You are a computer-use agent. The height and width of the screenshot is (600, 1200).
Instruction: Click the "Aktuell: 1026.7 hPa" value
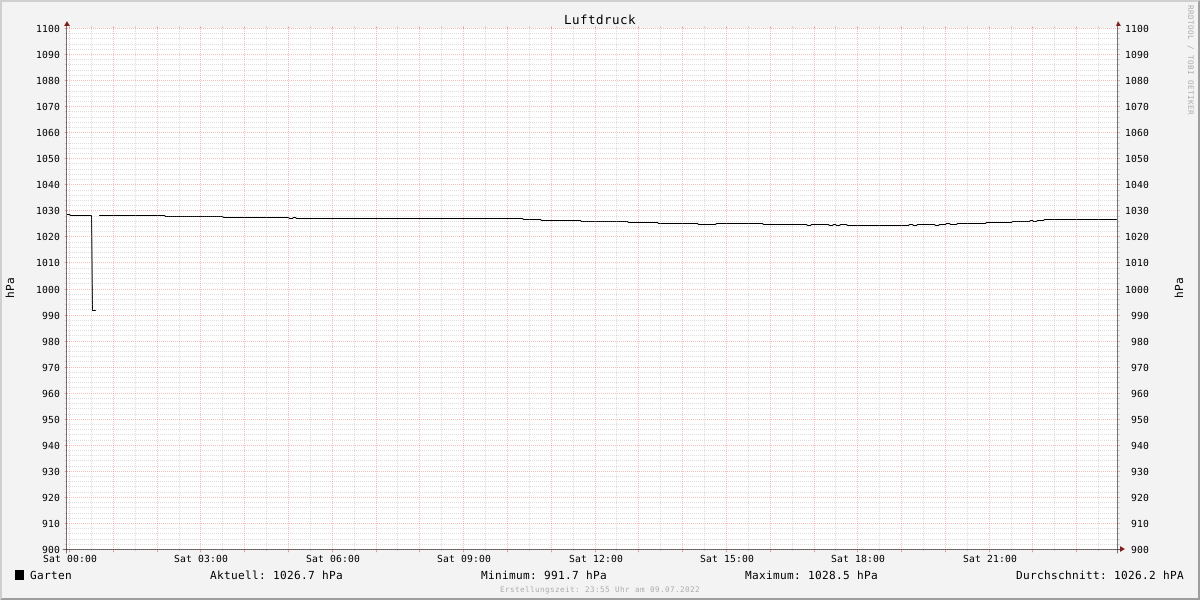click(x=276, y=575)
